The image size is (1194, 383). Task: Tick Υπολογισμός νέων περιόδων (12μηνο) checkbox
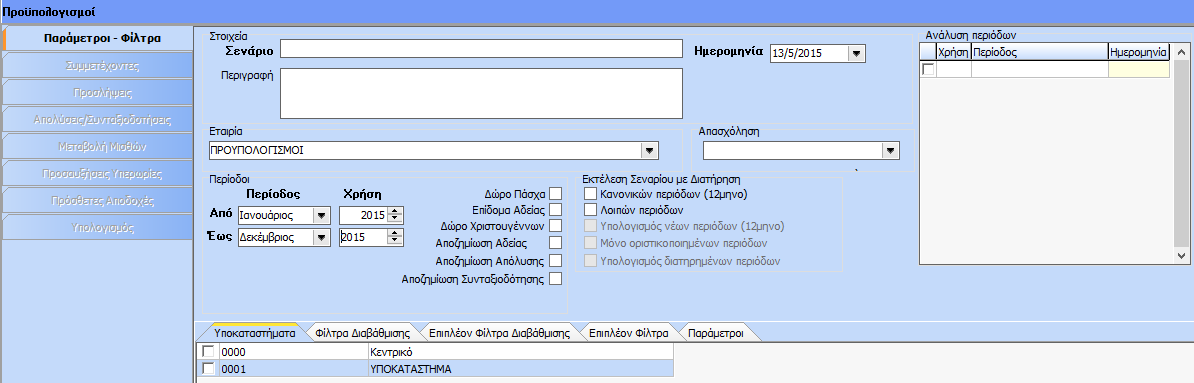coord(590,226)
